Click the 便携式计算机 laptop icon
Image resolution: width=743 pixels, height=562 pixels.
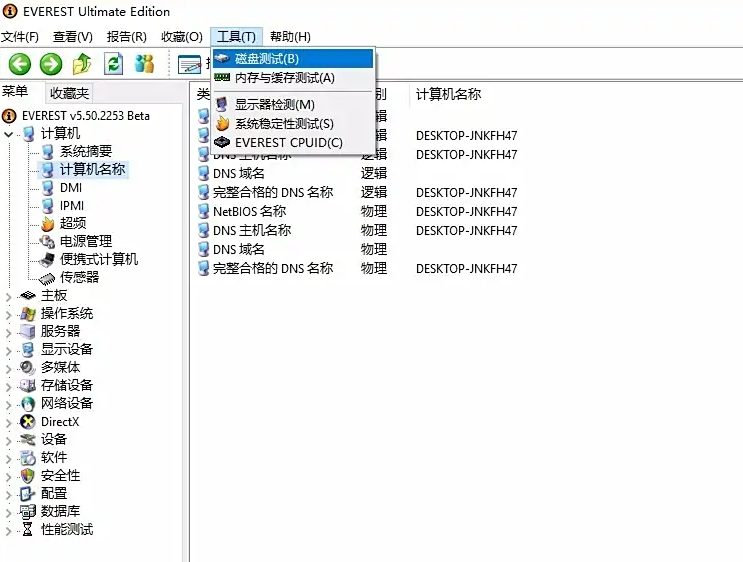(x=47, y=260)
